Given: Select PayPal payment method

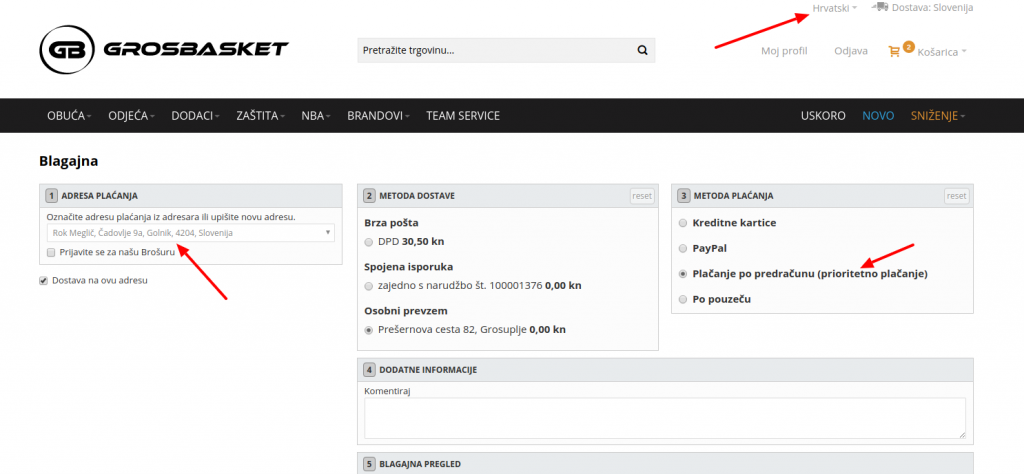Looking at the screenshot, I should click(683, 248).
